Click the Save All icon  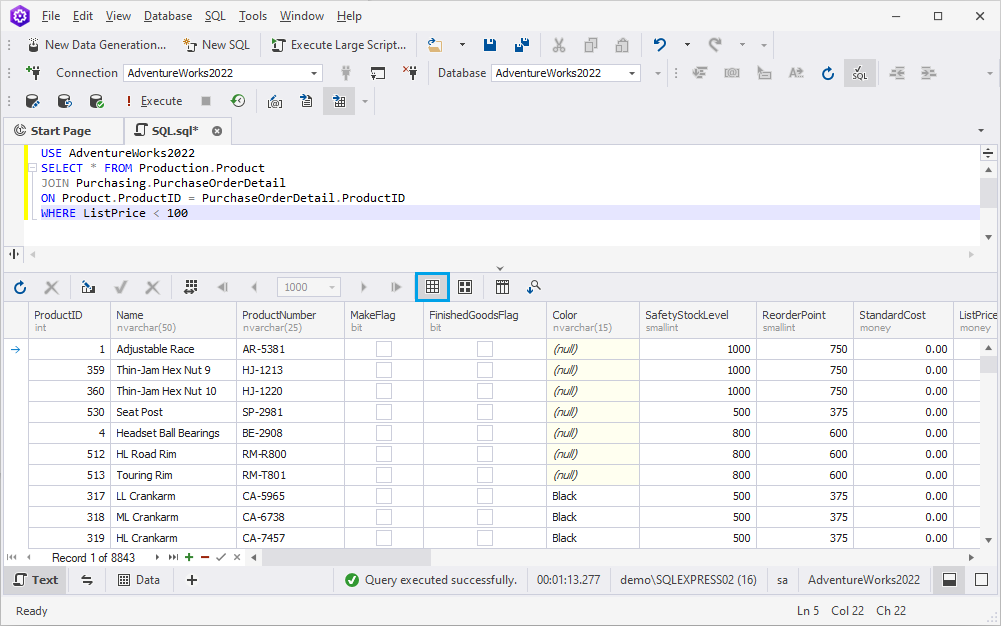tap(522, 45)
